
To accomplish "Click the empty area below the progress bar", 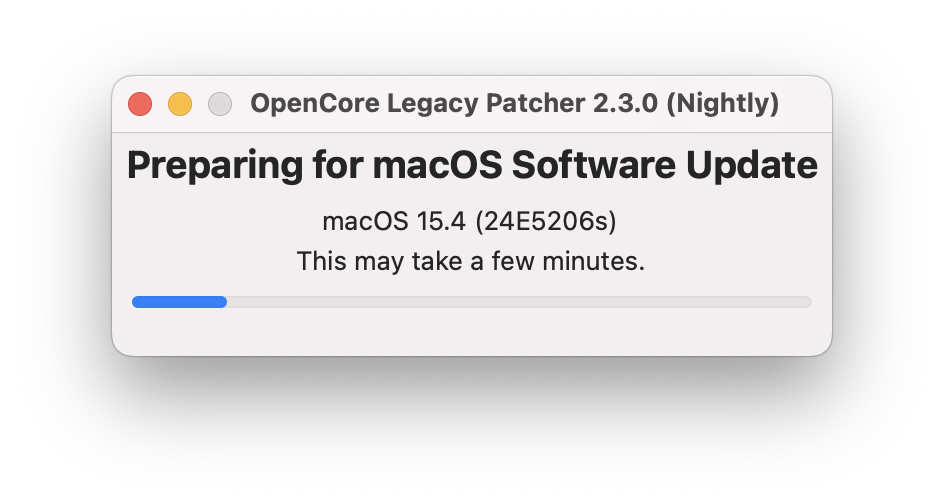I will [472, 332].
